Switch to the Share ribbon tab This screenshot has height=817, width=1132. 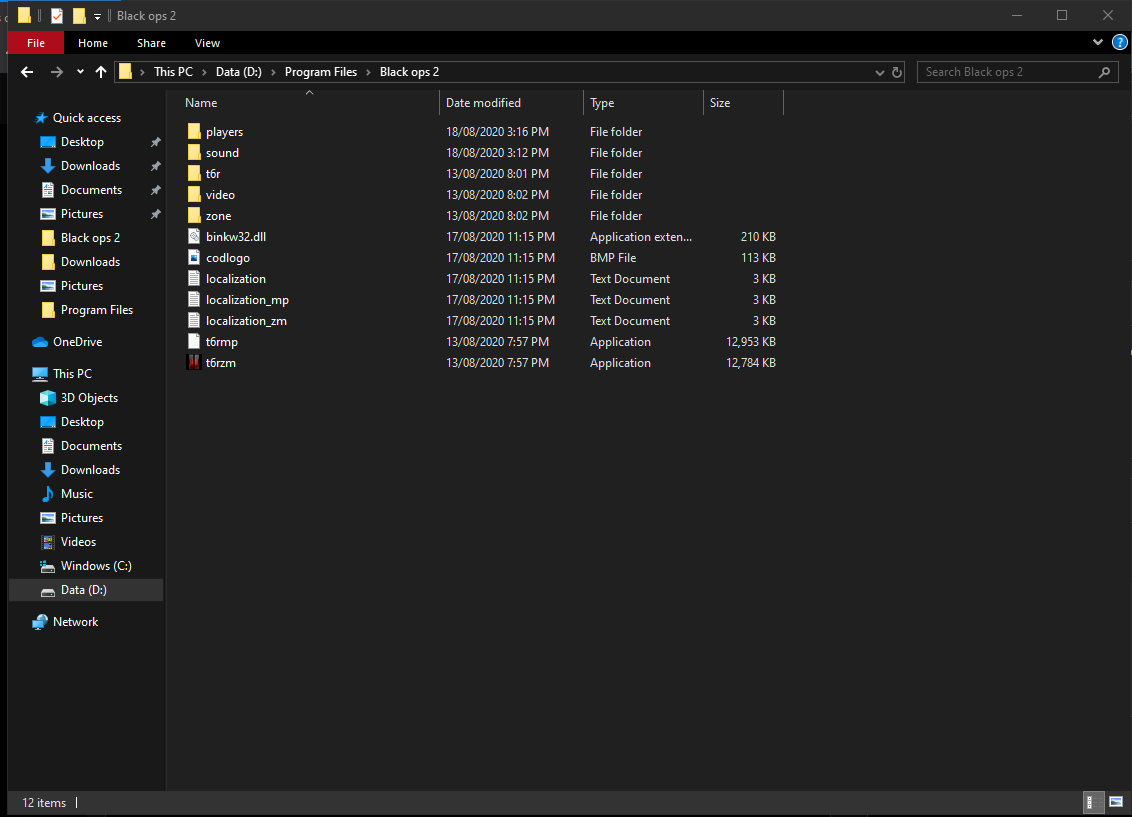pyautogui.click(x=152, y=43)
